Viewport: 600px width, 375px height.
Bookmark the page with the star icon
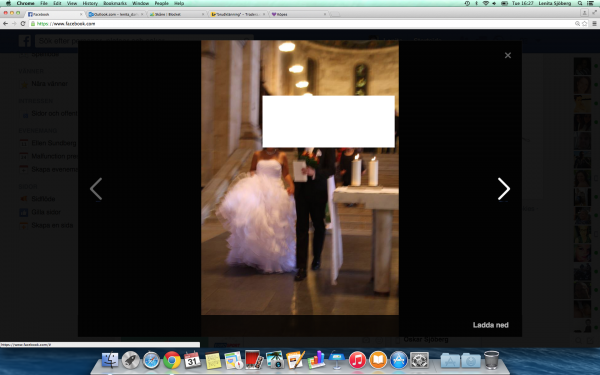(585, 24)
